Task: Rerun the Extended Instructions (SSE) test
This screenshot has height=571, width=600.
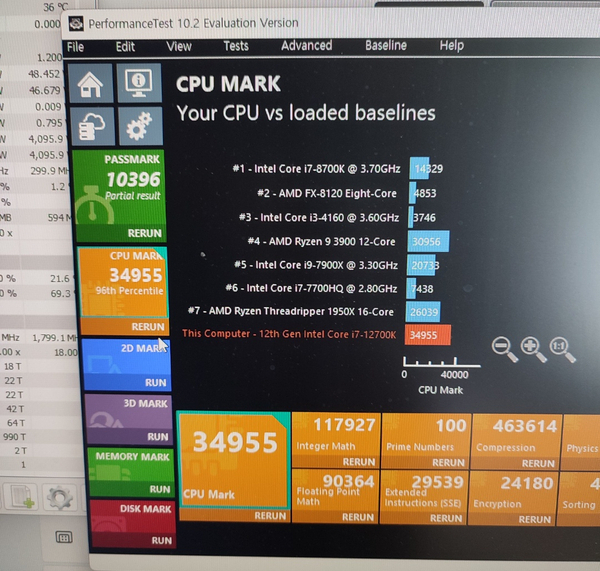Action: [446, 518]
